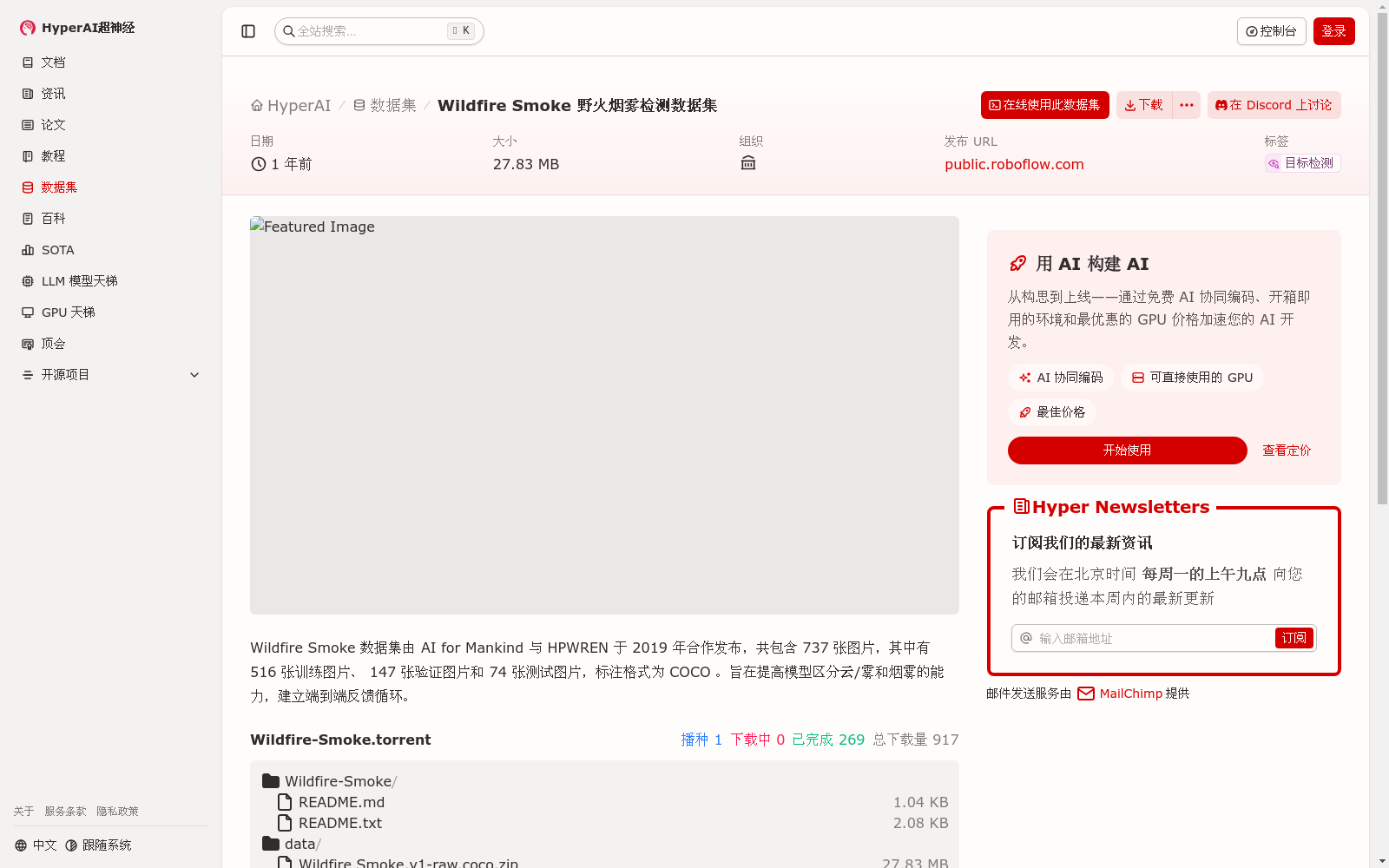Go to HyperAI breadcrumb home

tap(291, 105)
